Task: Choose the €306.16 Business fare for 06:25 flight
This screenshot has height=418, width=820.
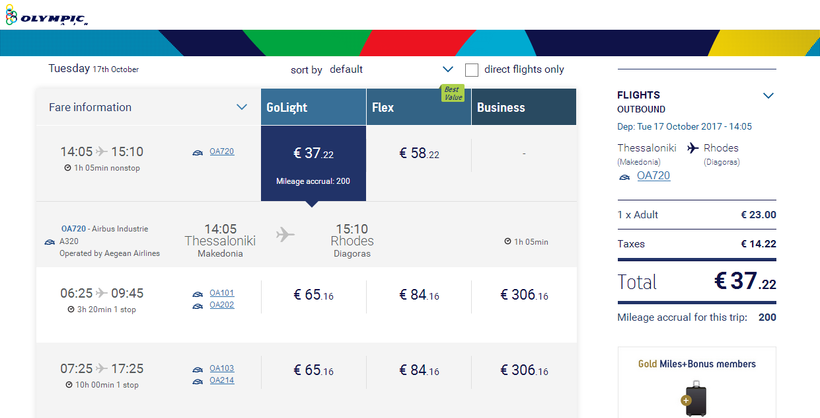Action: (524, 295)
